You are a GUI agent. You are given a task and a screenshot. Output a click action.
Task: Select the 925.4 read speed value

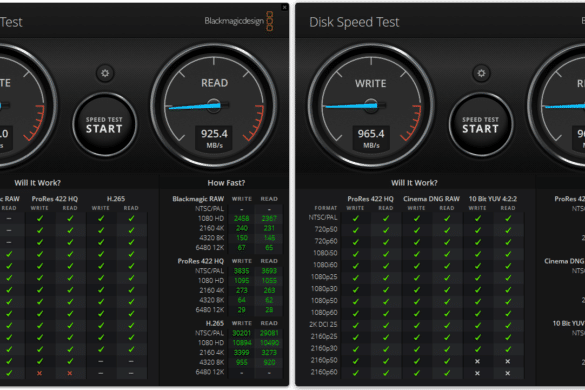point(214,134)
